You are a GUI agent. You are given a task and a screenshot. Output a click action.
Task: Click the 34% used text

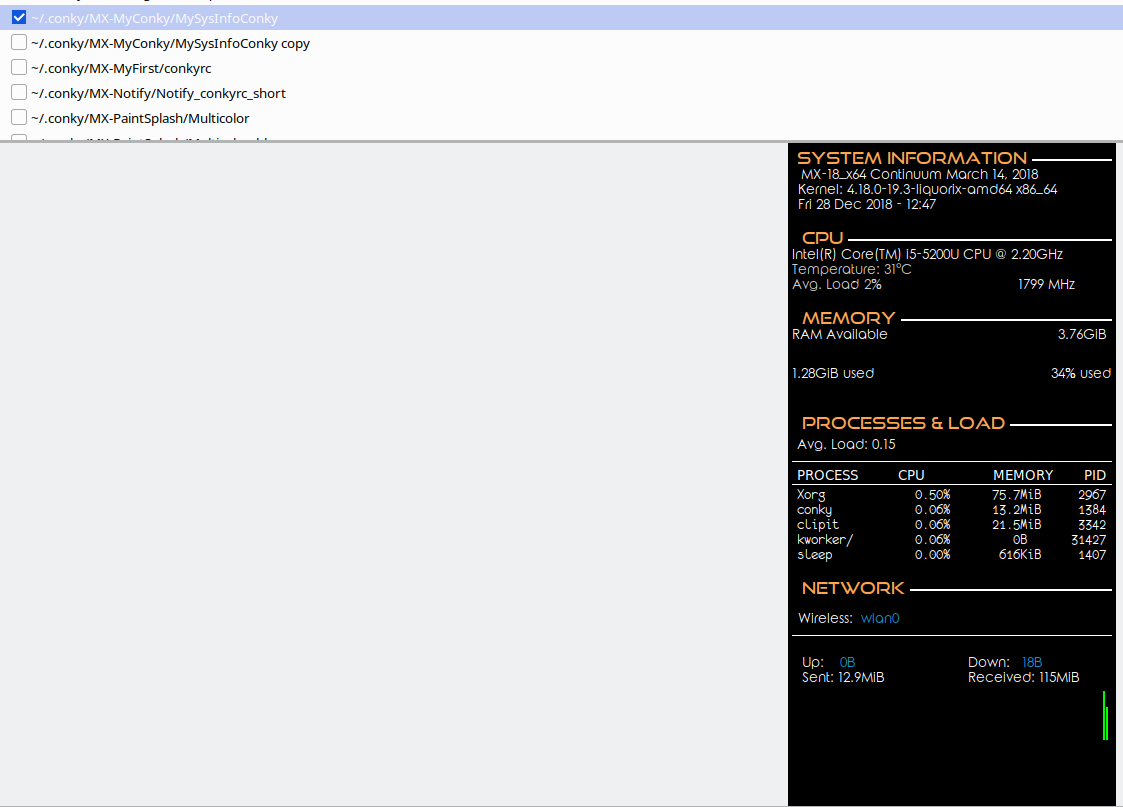[1081, 373]
